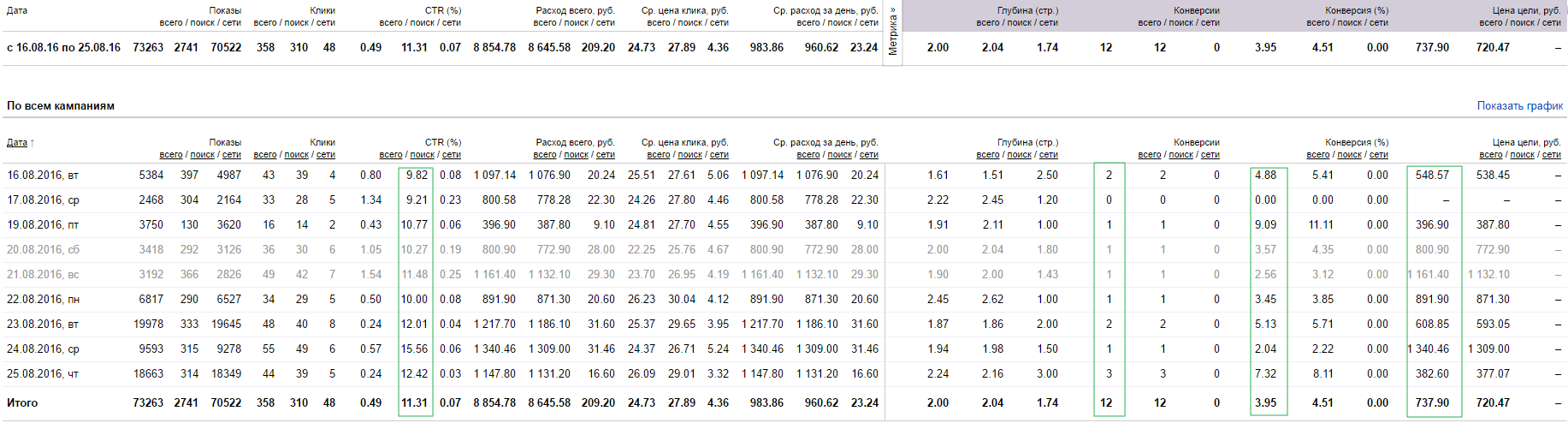This screenshot has width=1568, height=423.
Task: Sort Глубина (стр.) by underlined поиск link
Action: coord(1020,155)
